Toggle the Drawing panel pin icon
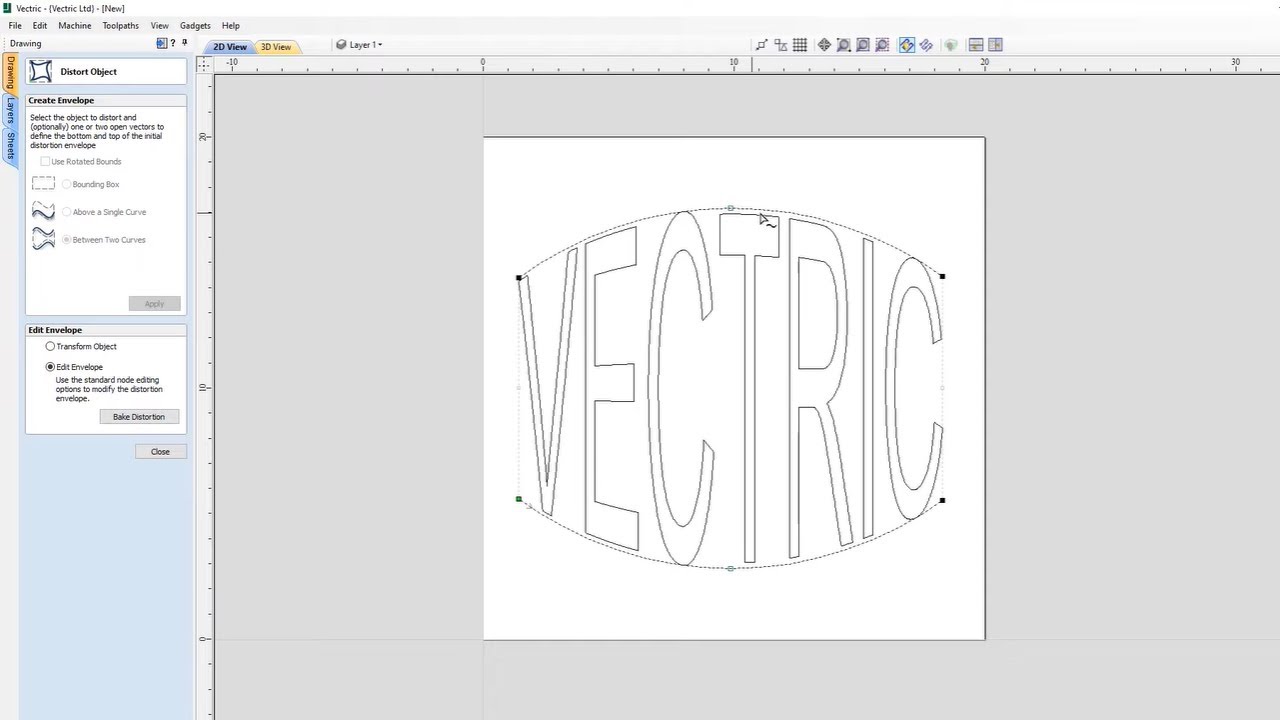Viewport: 1280px width, 720px height. click(184, 43)
